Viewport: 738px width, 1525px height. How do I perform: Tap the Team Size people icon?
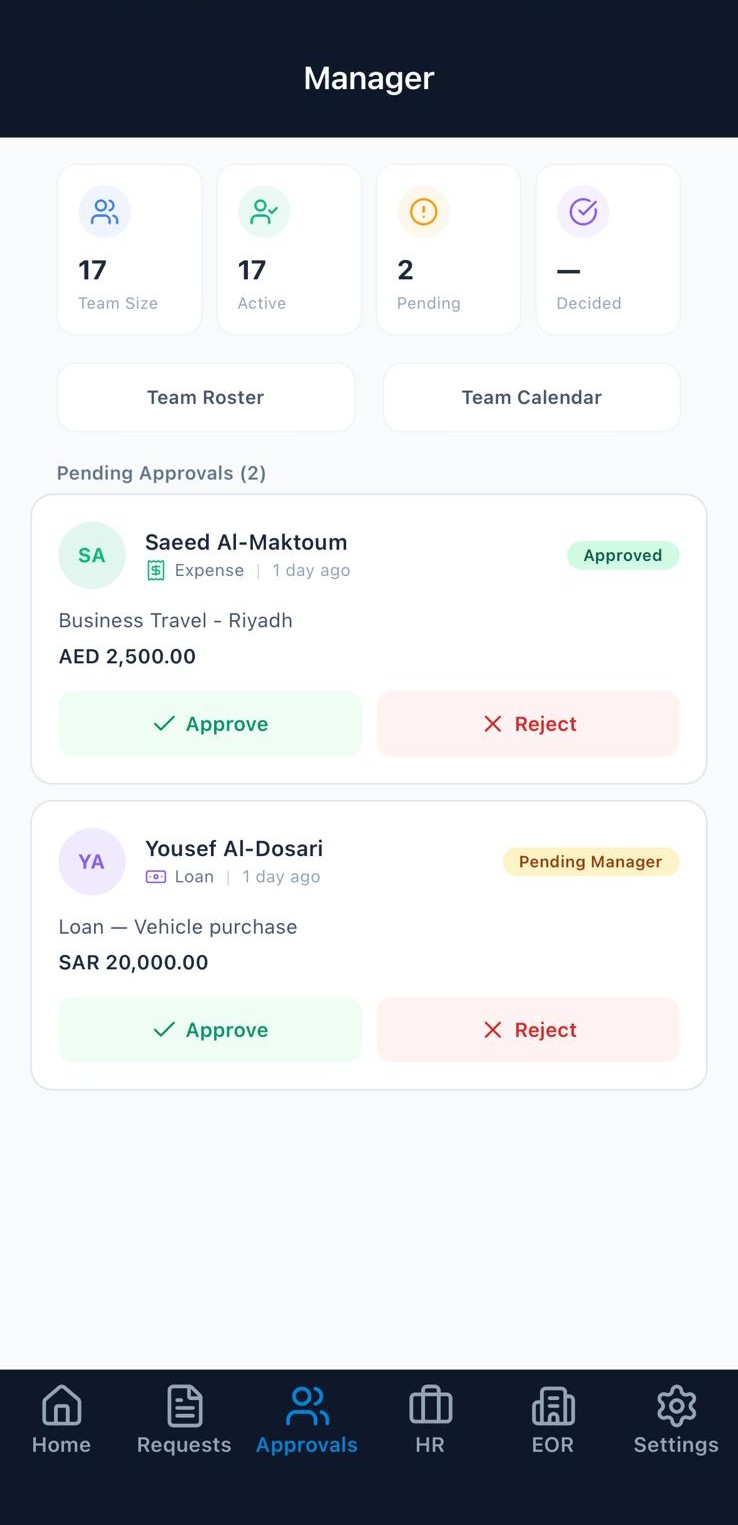point(105,212)
